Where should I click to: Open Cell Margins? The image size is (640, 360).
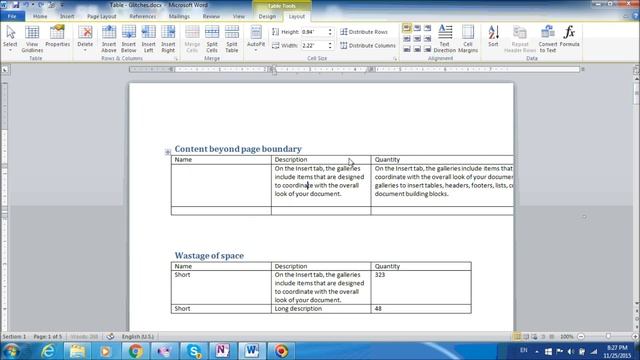tap(468, 38)
